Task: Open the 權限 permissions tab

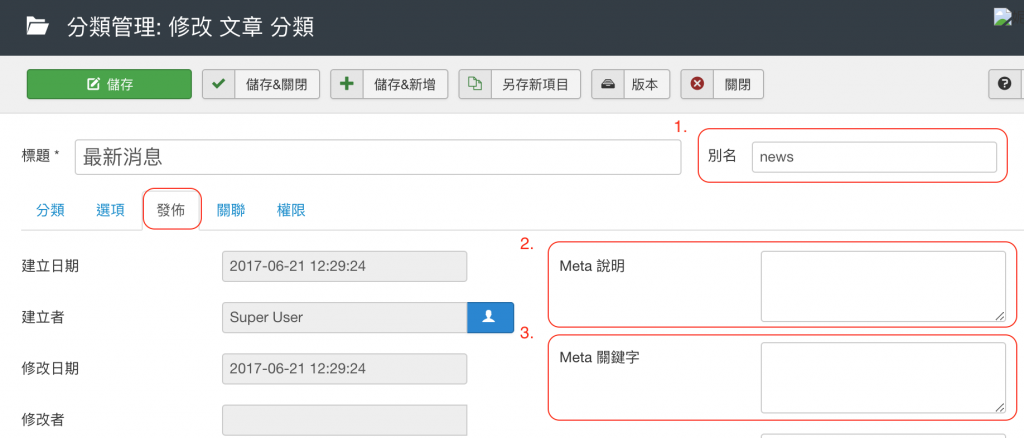Action: click(x=291, y=210)
